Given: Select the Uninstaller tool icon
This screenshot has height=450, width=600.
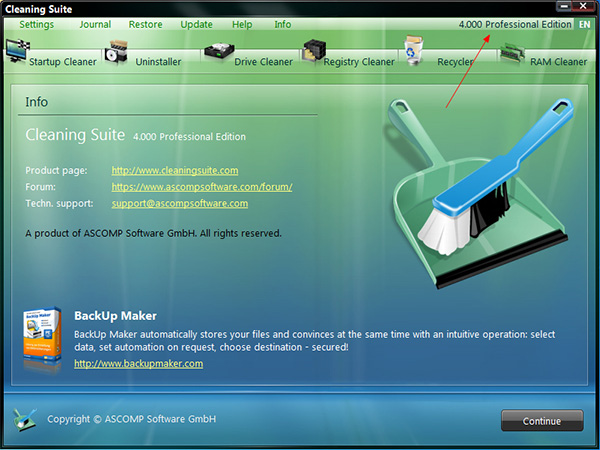Looking at the screenshot, I should [118, 51].
